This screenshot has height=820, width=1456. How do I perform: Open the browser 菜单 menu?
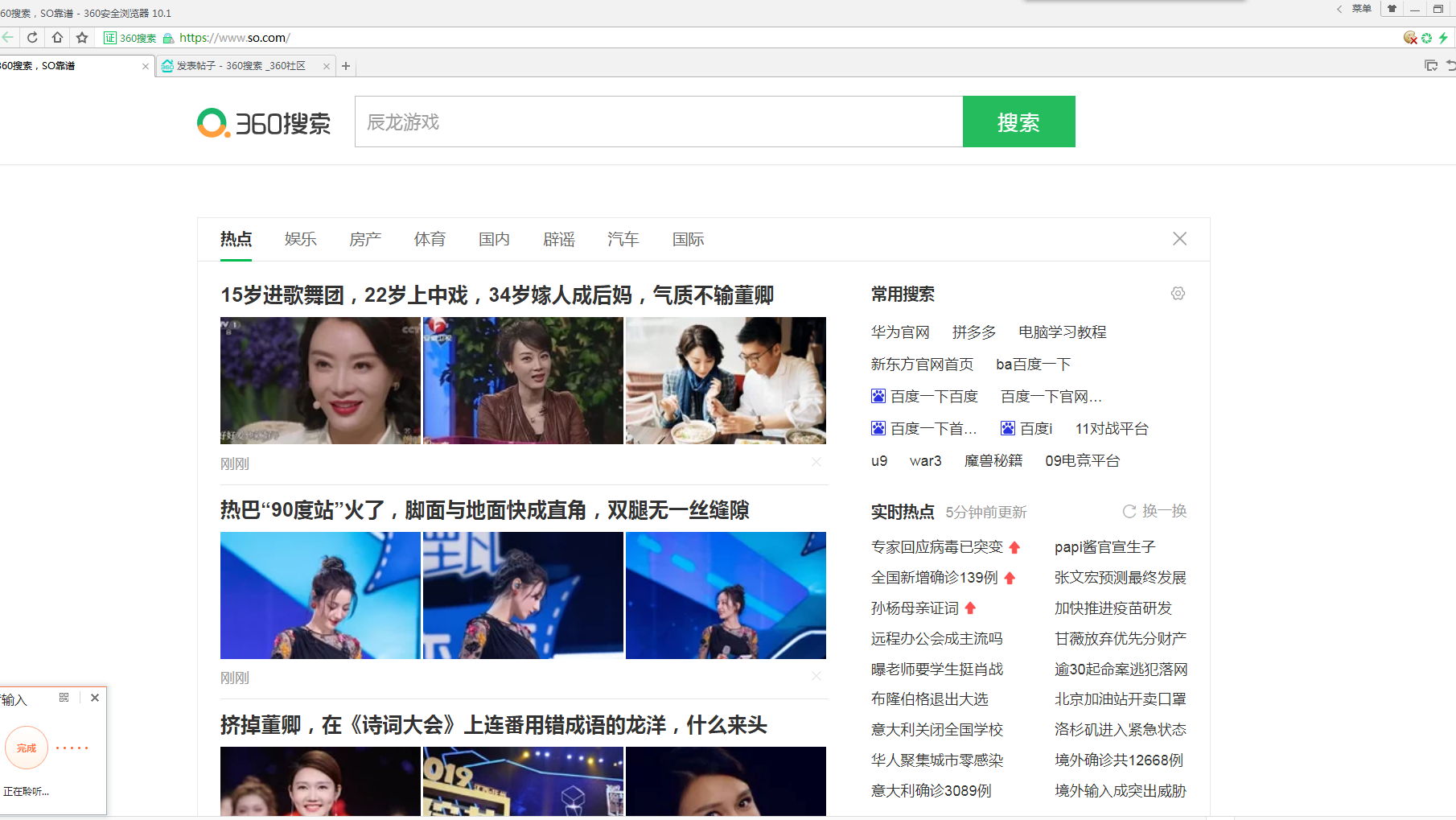pyautogui.click(x=1361, y=9)
